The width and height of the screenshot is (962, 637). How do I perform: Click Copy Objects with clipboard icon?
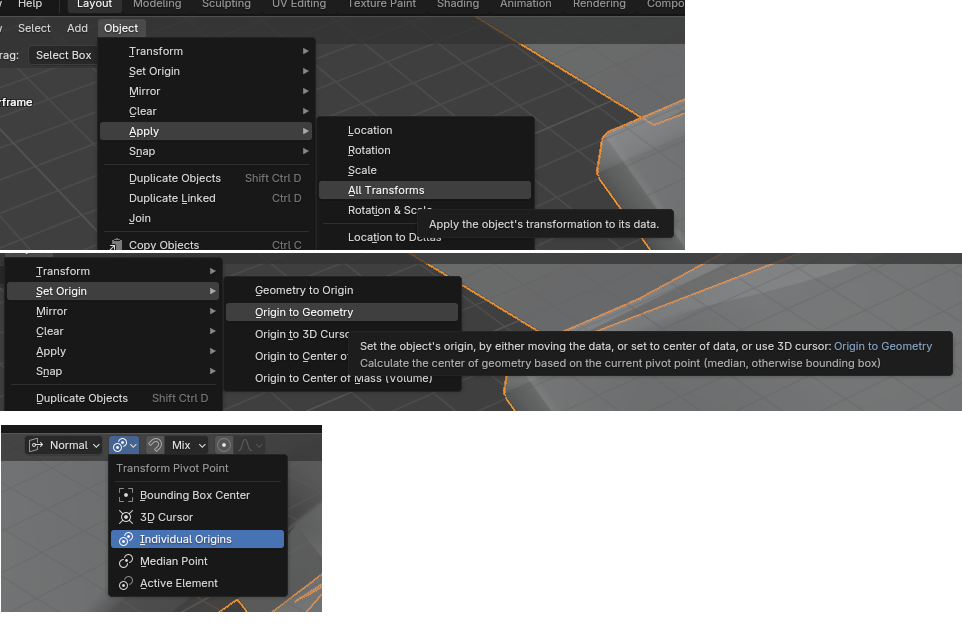coord(206,244)
